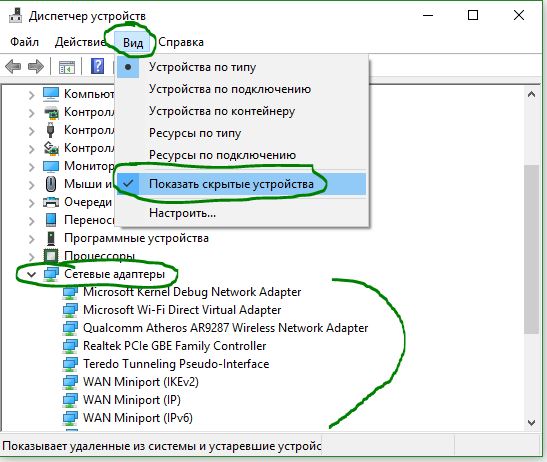Expand the Процессоры category

click(31, 256)
